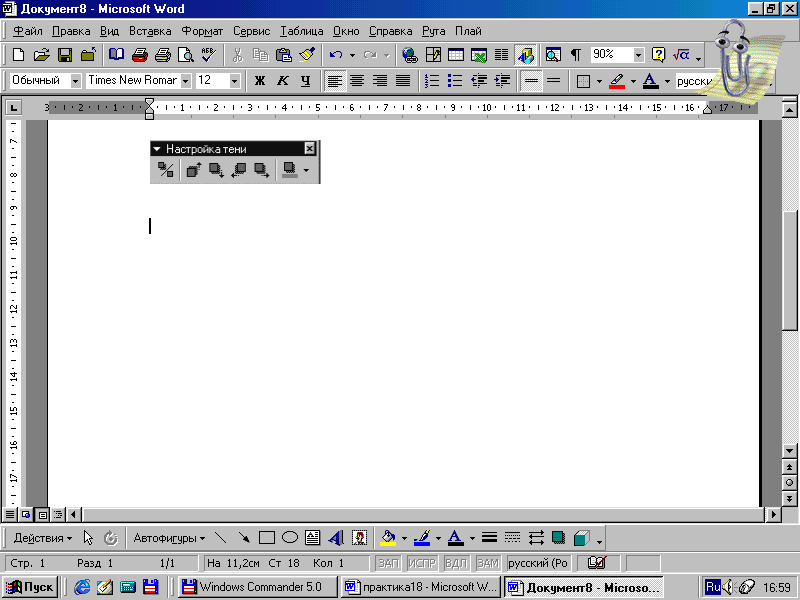Insert WordArt object

click(336, 538)
